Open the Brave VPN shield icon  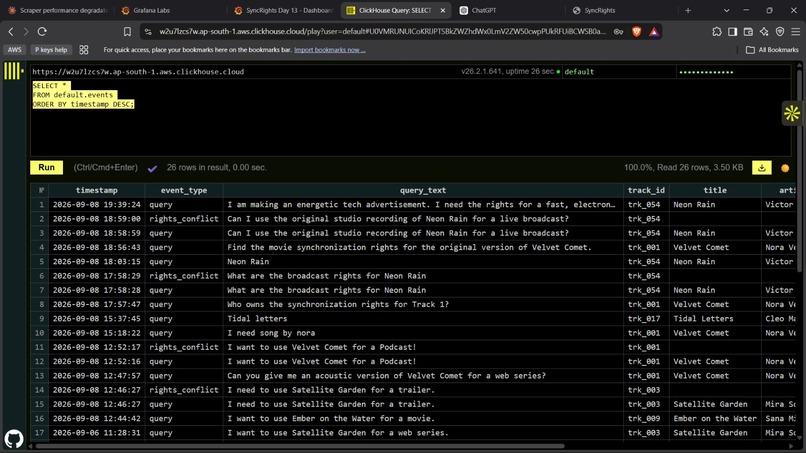tap(780, 31)
